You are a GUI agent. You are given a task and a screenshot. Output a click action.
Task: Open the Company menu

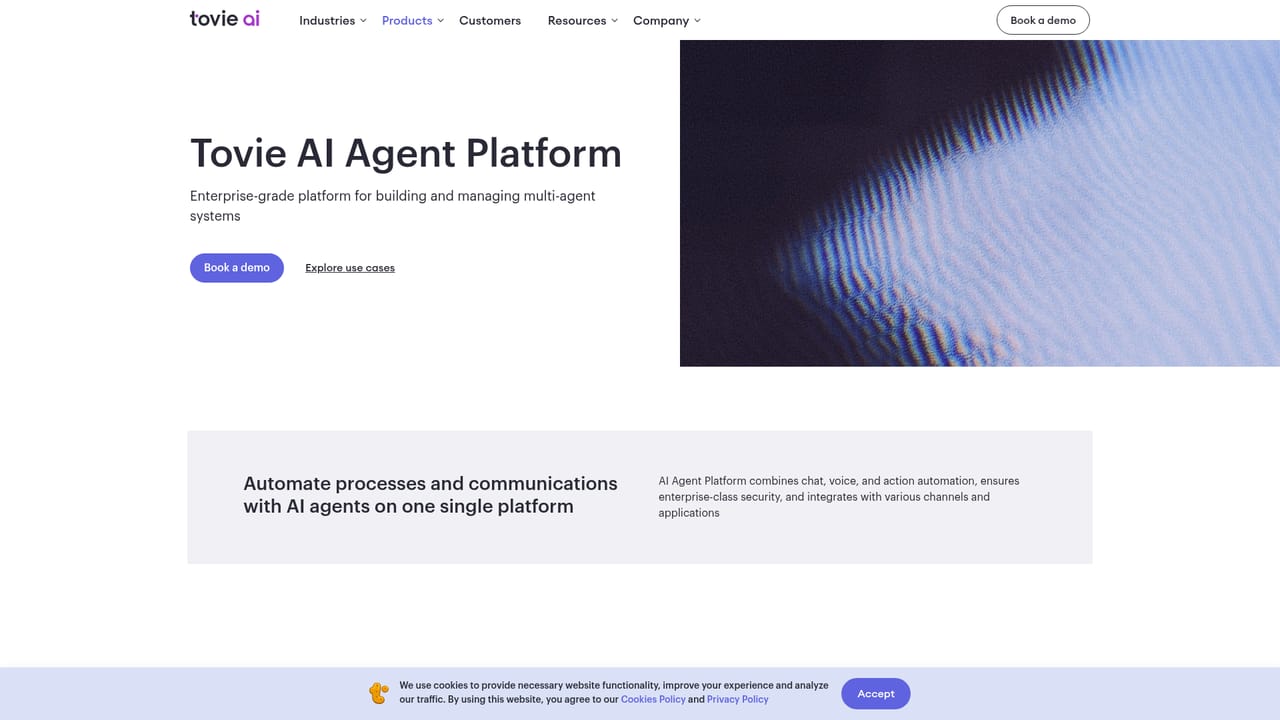661,20
